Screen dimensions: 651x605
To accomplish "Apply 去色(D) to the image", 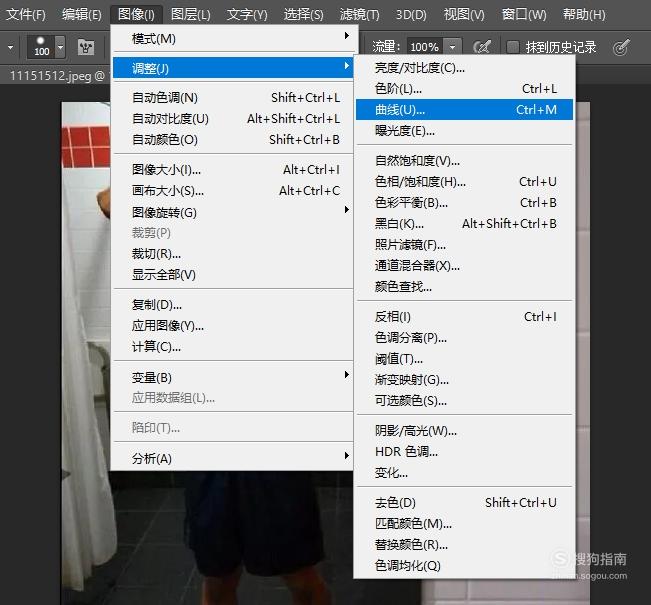I will point(464,503).
